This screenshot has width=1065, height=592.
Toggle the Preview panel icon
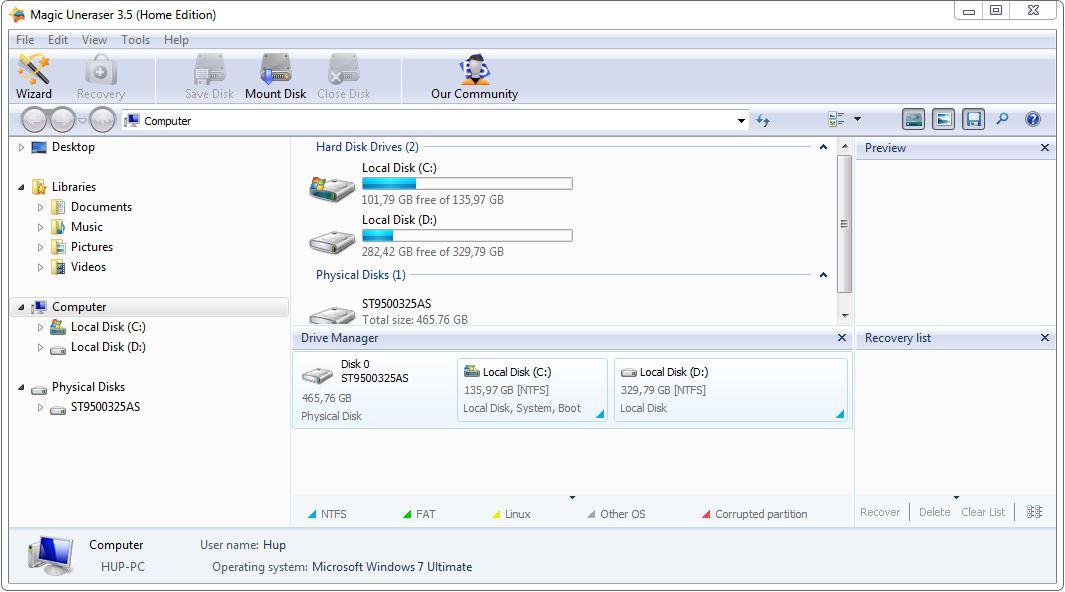click(x=943, y=119)
